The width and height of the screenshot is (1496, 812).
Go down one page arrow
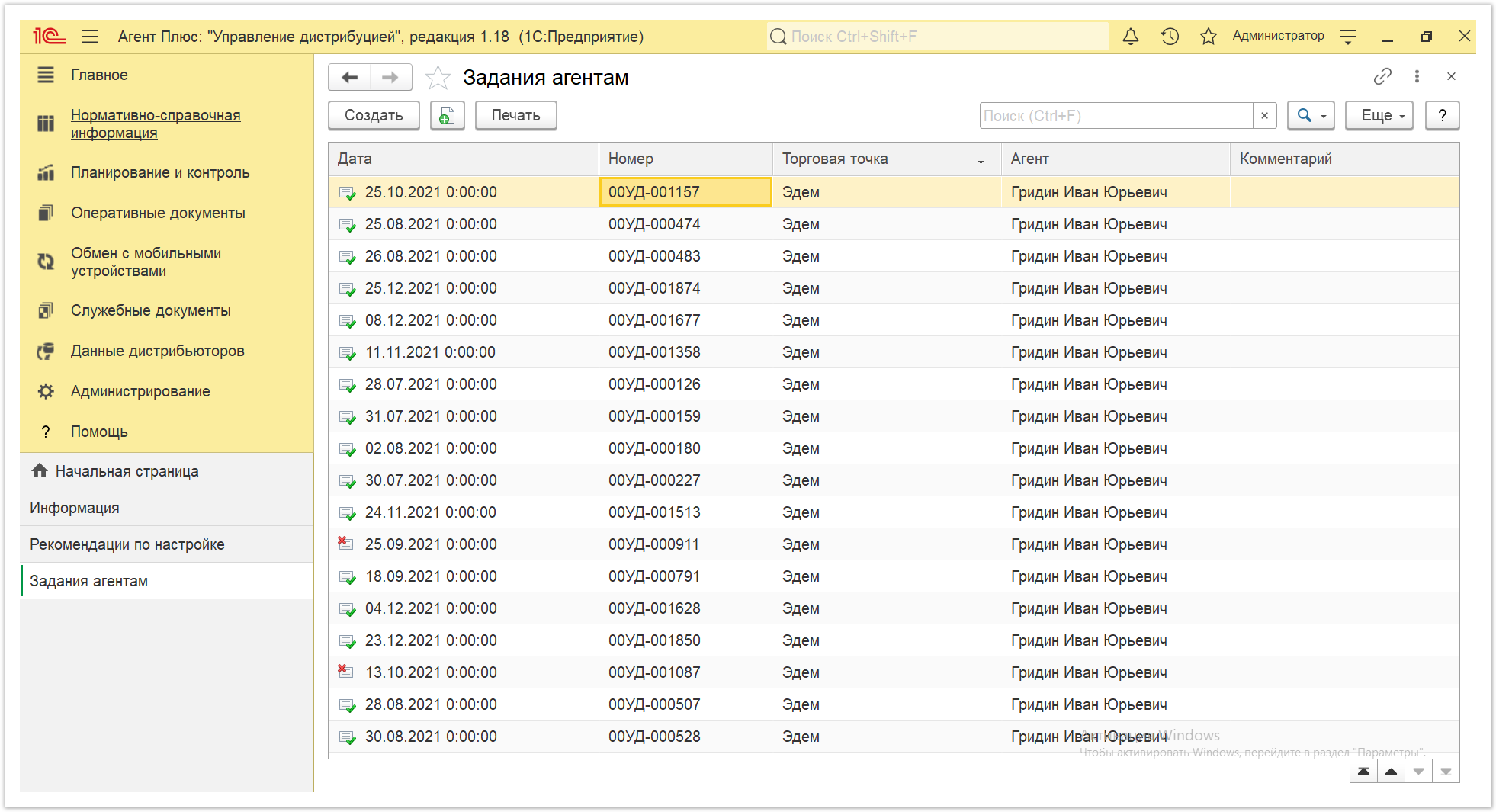click(x=1418, y=772)
